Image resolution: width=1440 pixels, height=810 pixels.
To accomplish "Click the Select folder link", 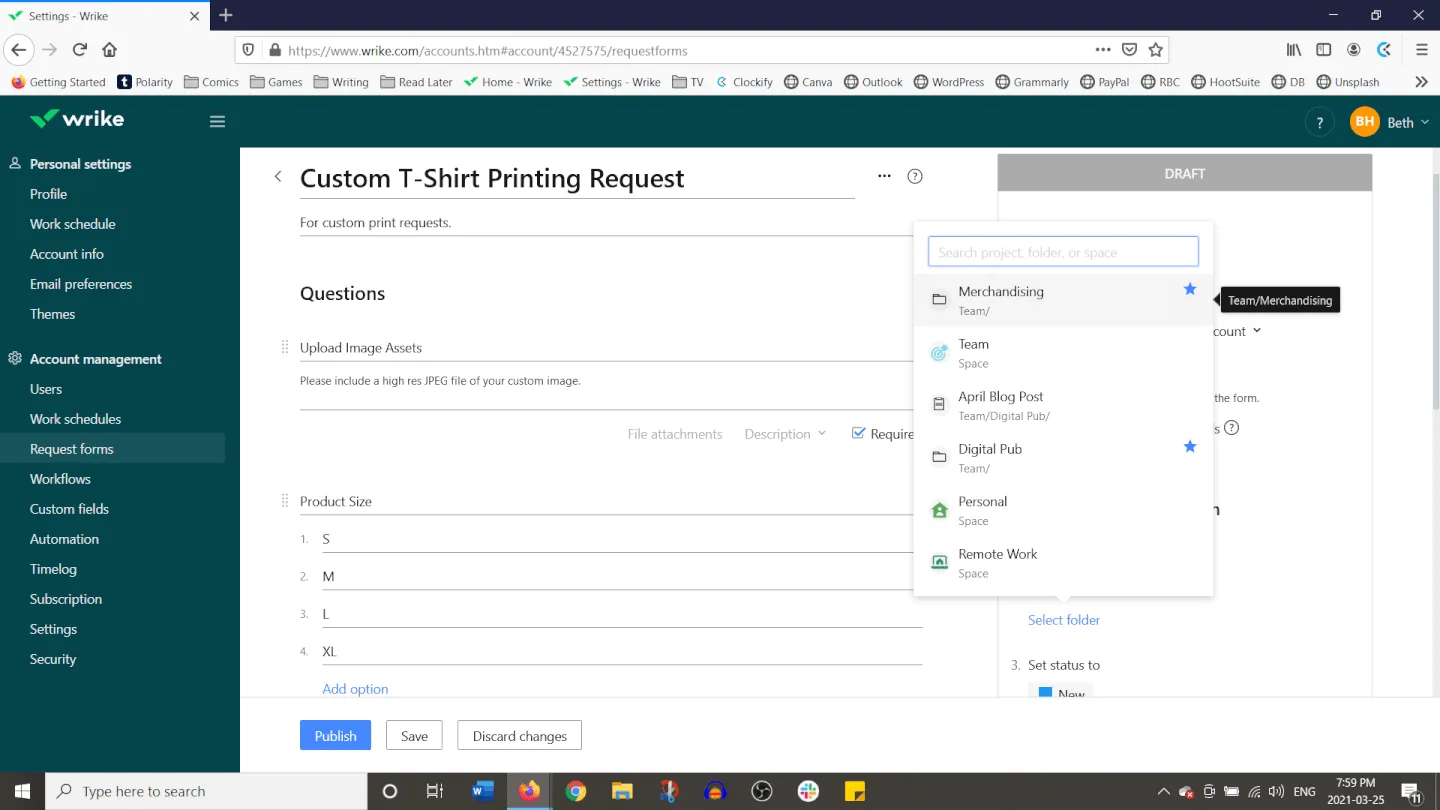I will pyautogui.click(x=1064, y=620).
